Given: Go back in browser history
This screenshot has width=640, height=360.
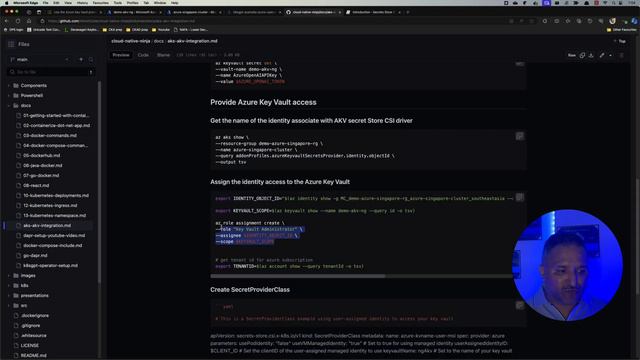Looking at the screenshot, I should (7, 21).
